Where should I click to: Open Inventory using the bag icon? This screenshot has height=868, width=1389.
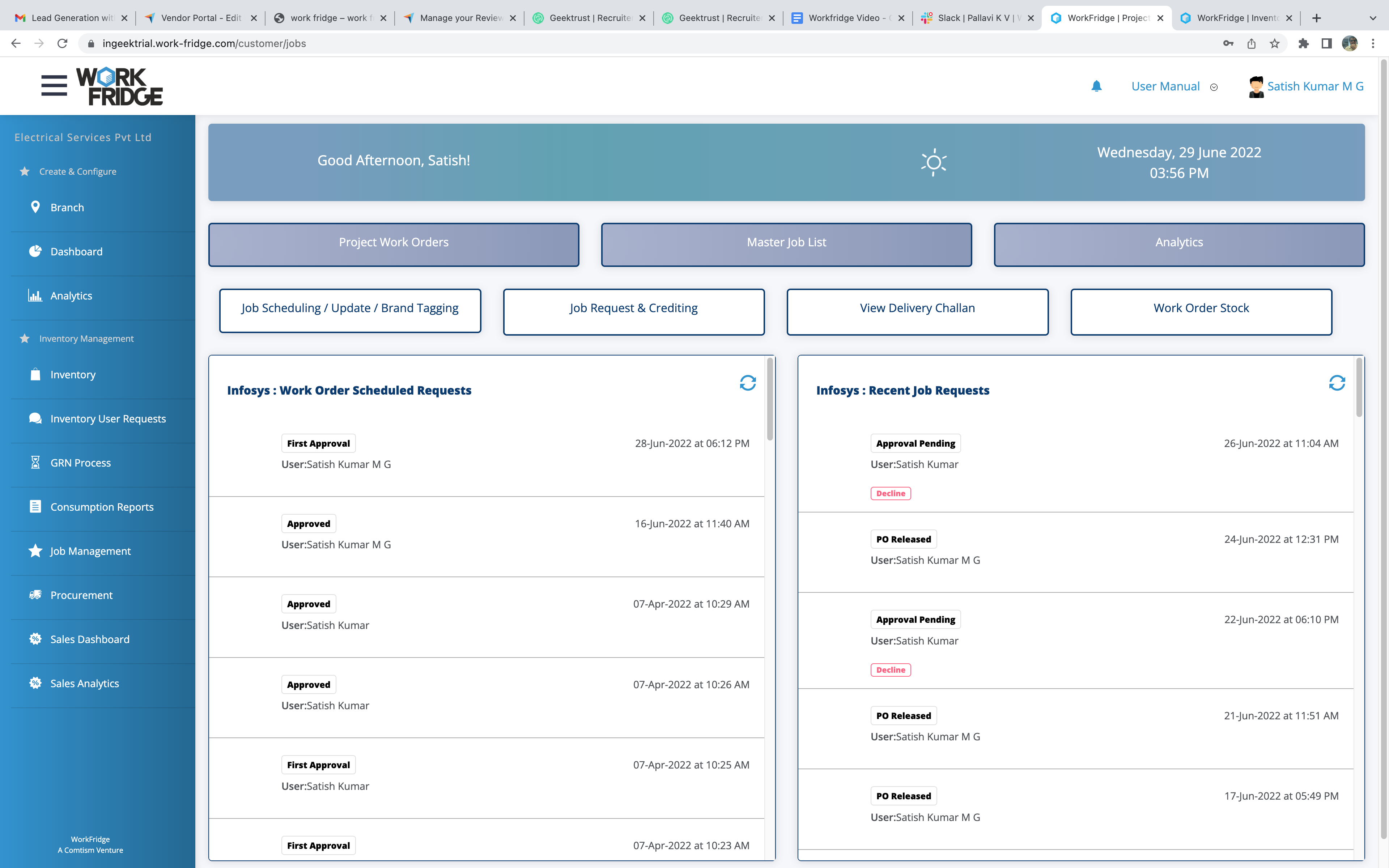pyautogui.click(x=35, y=374)
